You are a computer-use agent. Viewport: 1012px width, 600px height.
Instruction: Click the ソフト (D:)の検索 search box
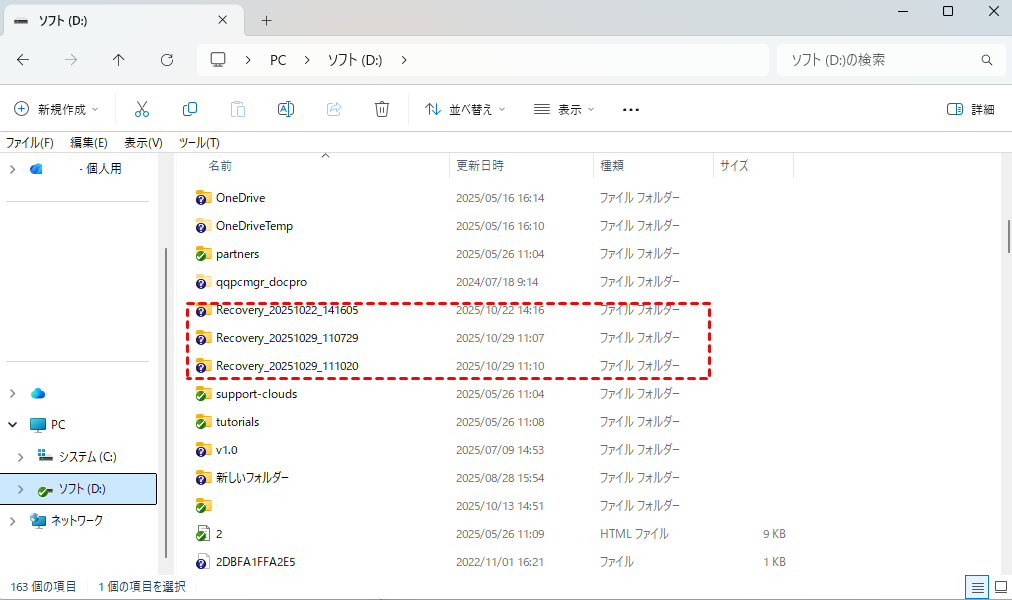[880, 60]
